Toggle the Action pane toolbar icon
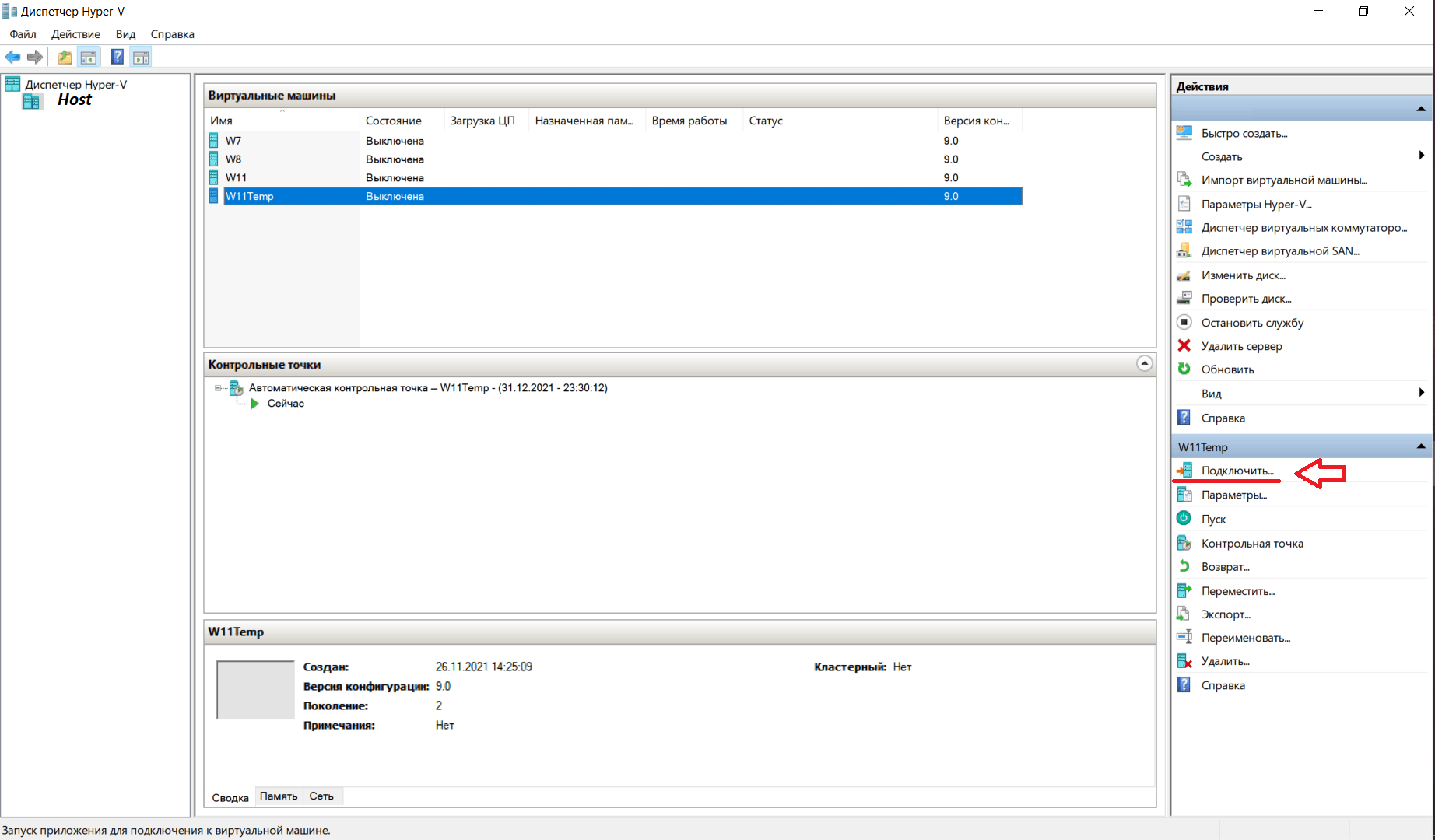The image size is (1435, 840). [x=141, y=57]
